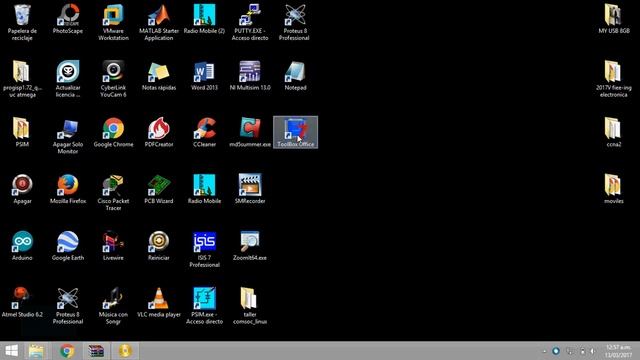Click the blue circle tray icon
The image size is (640, 360).
coord(556,351)
